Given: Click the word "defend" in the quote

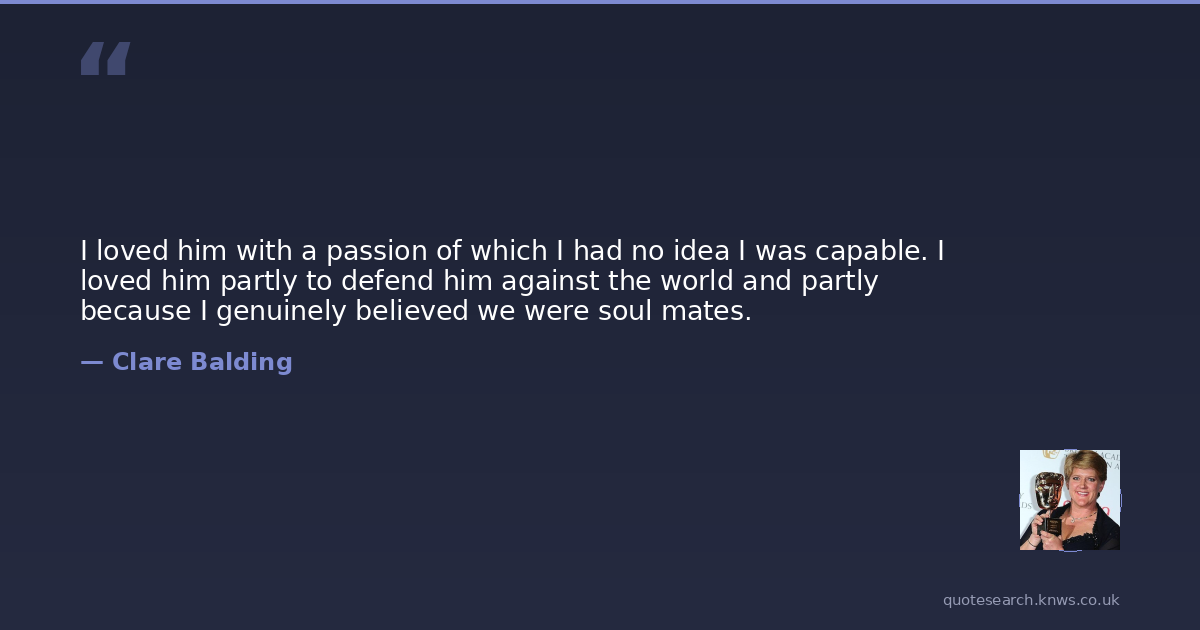Looking at the screenshot, I should click(x=376, y=281).
